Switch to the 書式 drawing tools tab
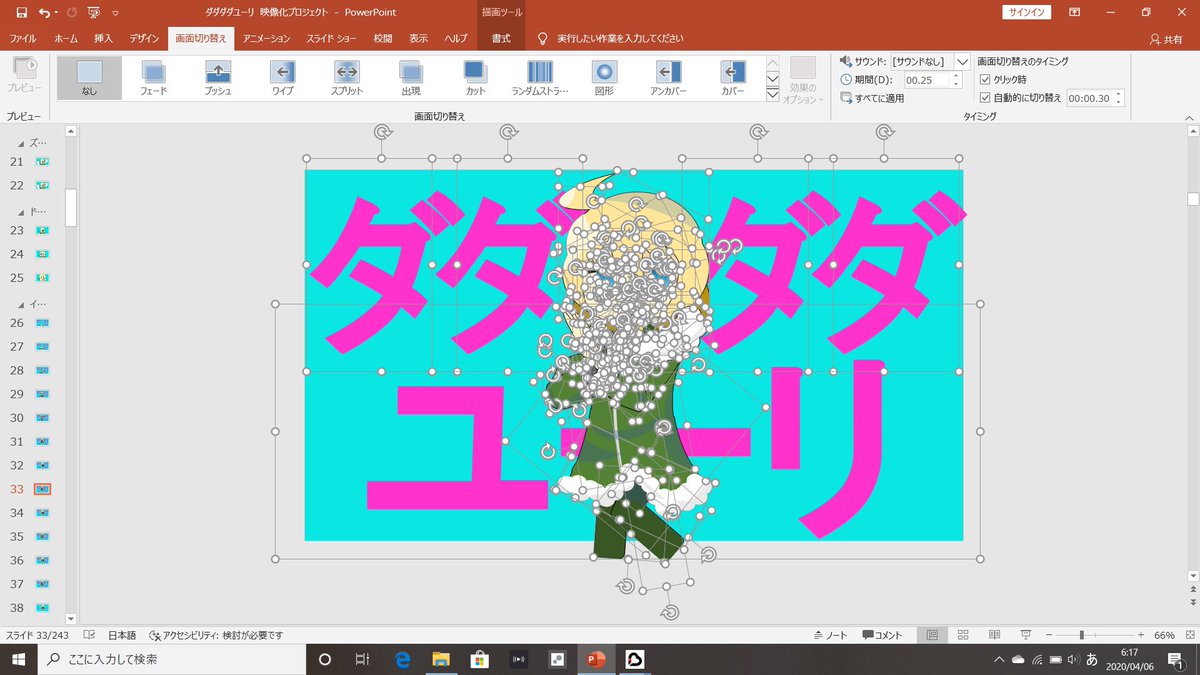This screenshot has height=675, width=1200. 502,38
